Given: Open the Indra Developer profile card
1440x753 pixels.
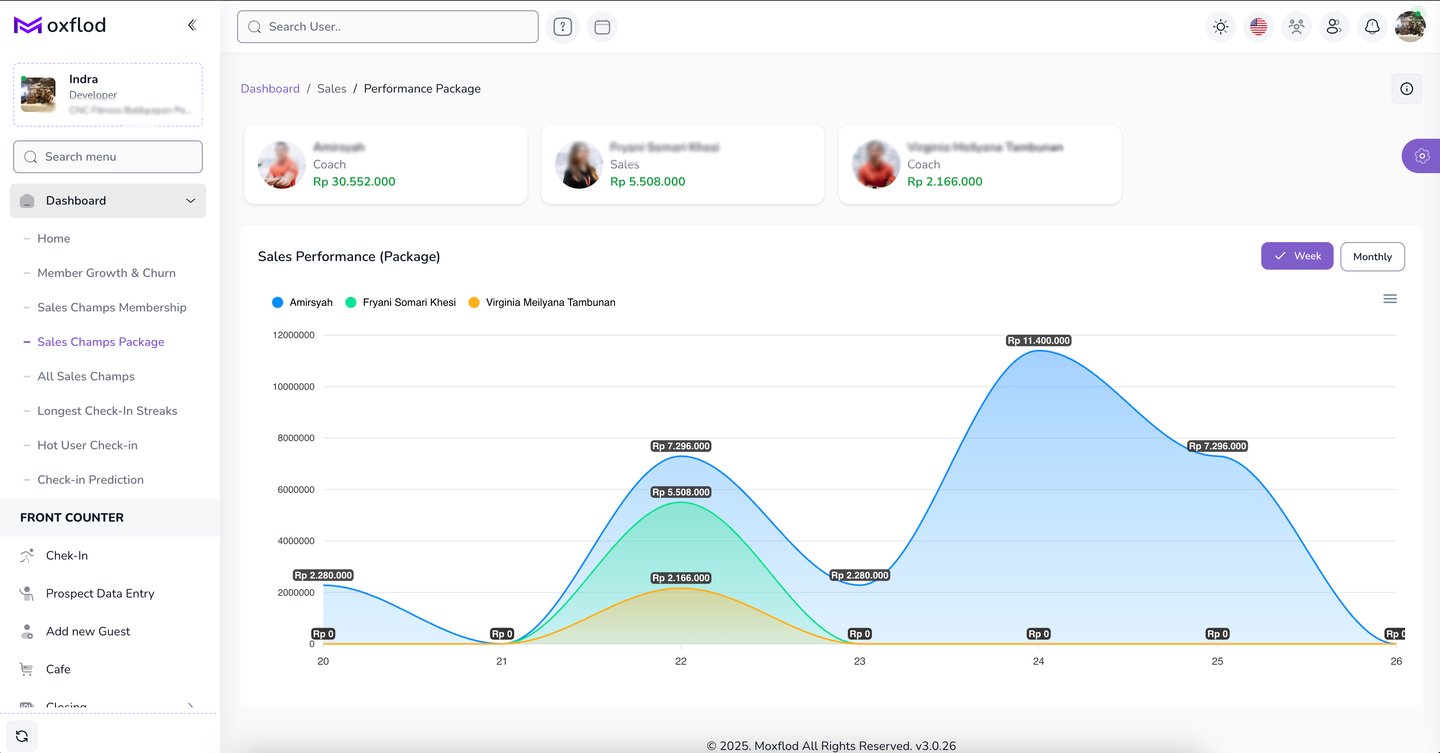Looking at the screenshot, I should click(108, 95).
